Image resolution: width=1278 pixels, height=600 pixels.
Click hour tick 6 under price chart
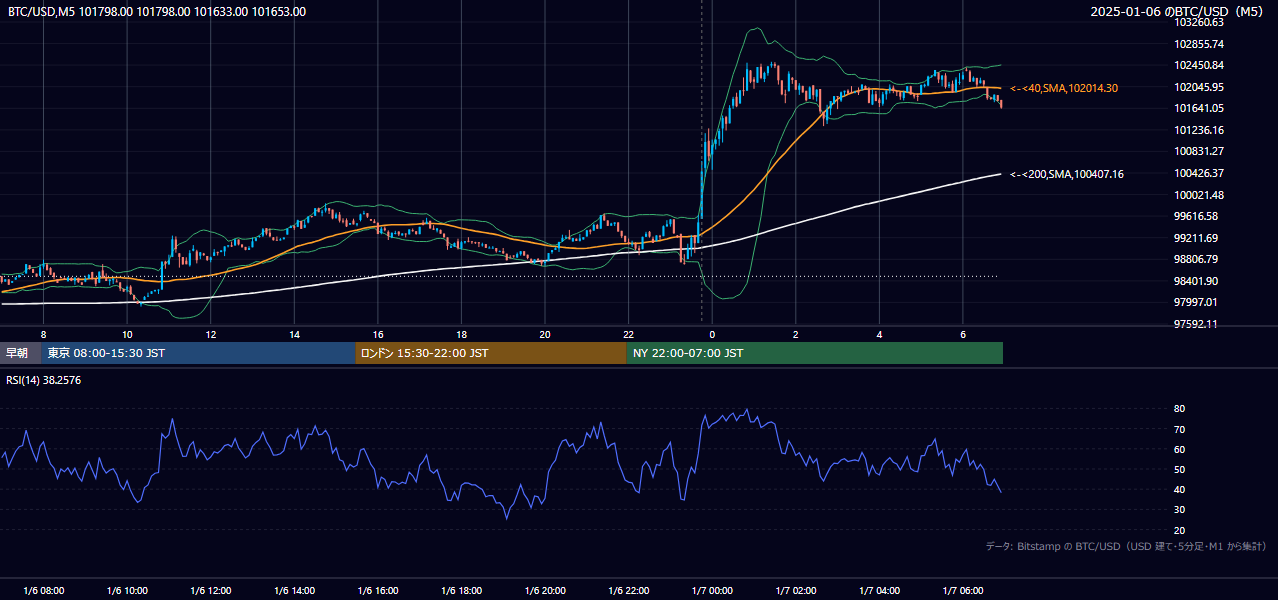click(x=963, y=334)
